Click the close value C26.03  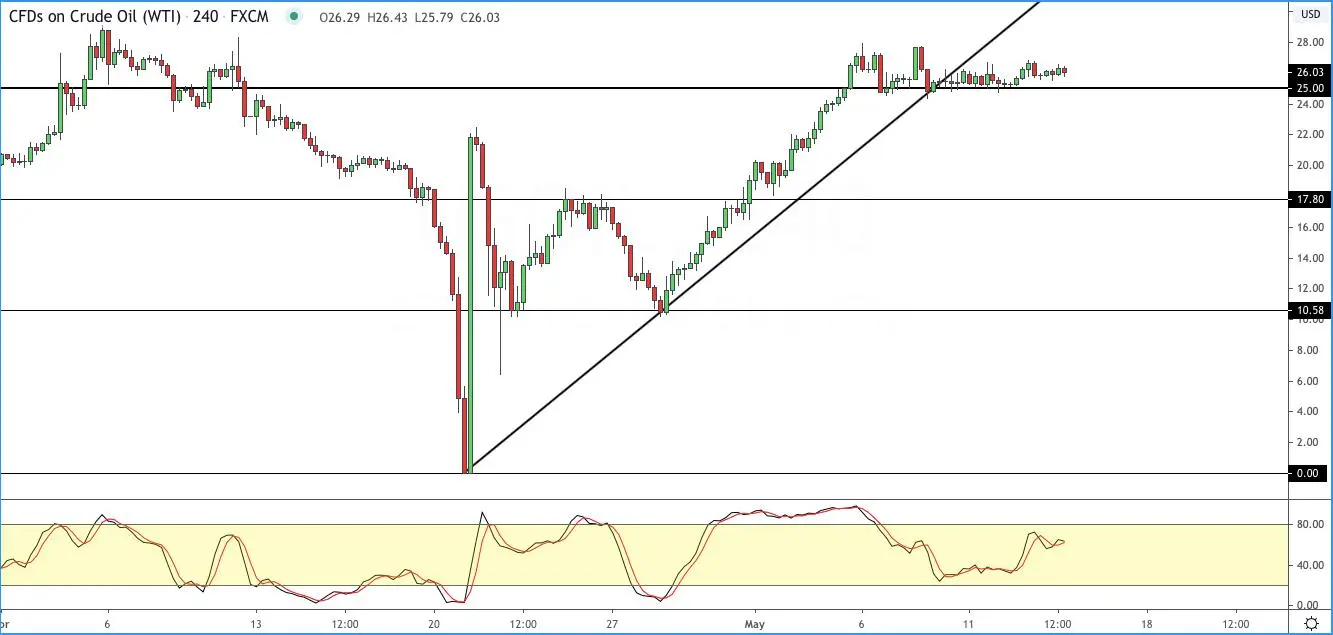(480, 17)
